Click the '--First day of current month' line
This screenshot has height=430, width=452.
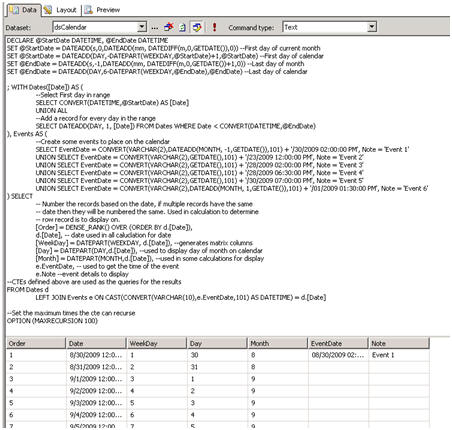[x=163, y=48]
